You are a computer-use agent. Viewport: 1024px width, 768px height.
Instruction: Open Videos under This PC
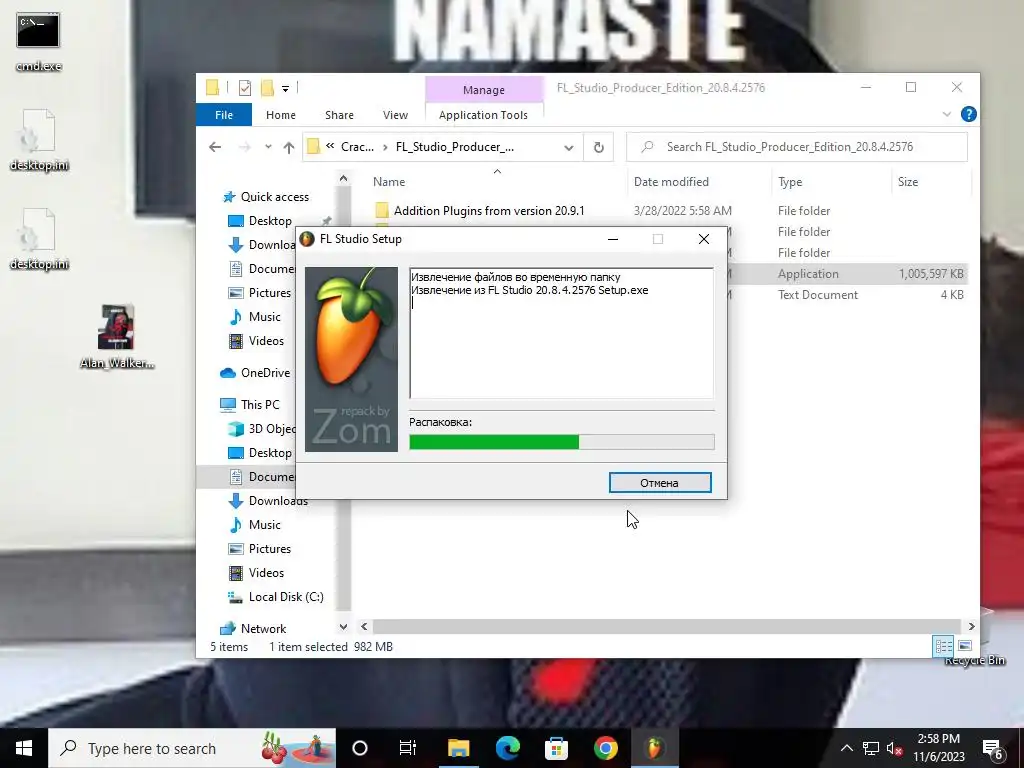pyautogui.click(x=266, y=573)
